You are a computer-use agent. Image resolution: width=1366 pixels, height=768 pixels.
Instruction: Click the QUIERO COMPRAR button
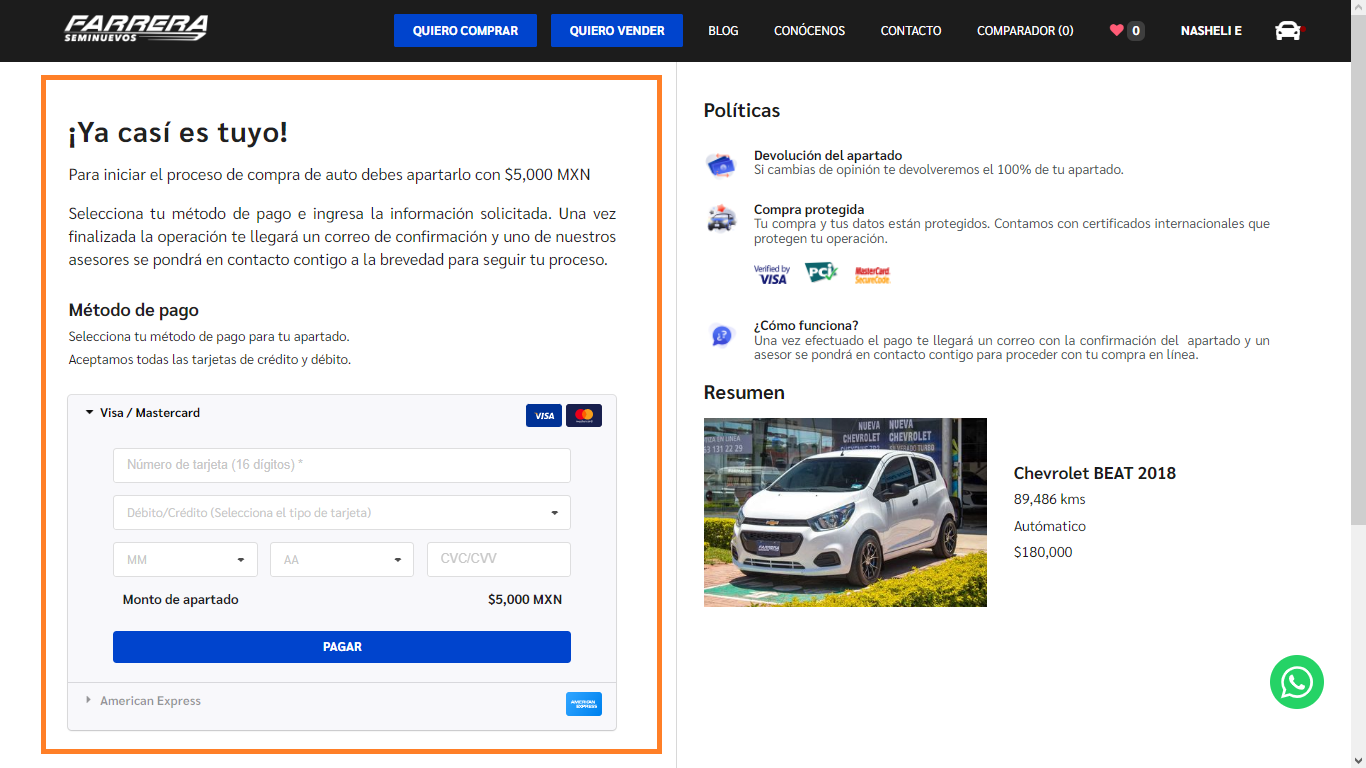pos(465,31)
